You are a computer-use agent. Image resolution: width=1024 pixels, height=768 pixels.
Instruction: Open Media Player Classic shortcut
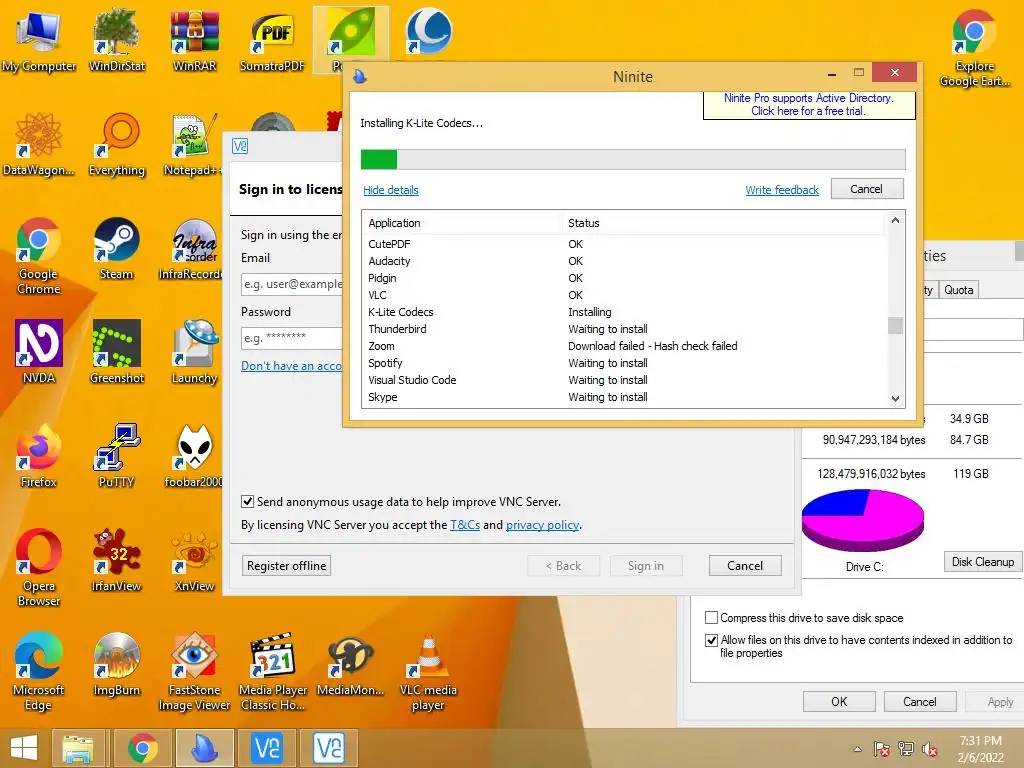(x=272, y=671)
